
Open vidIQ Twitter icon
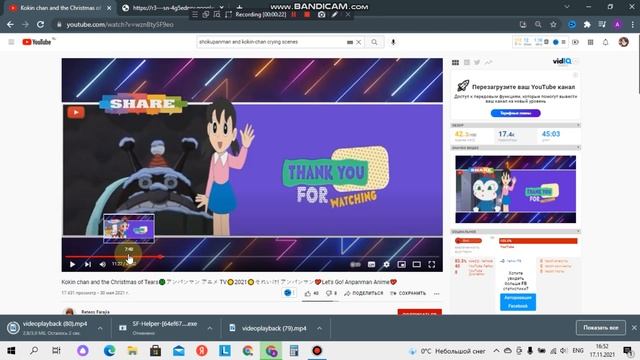tap(477, 62)
